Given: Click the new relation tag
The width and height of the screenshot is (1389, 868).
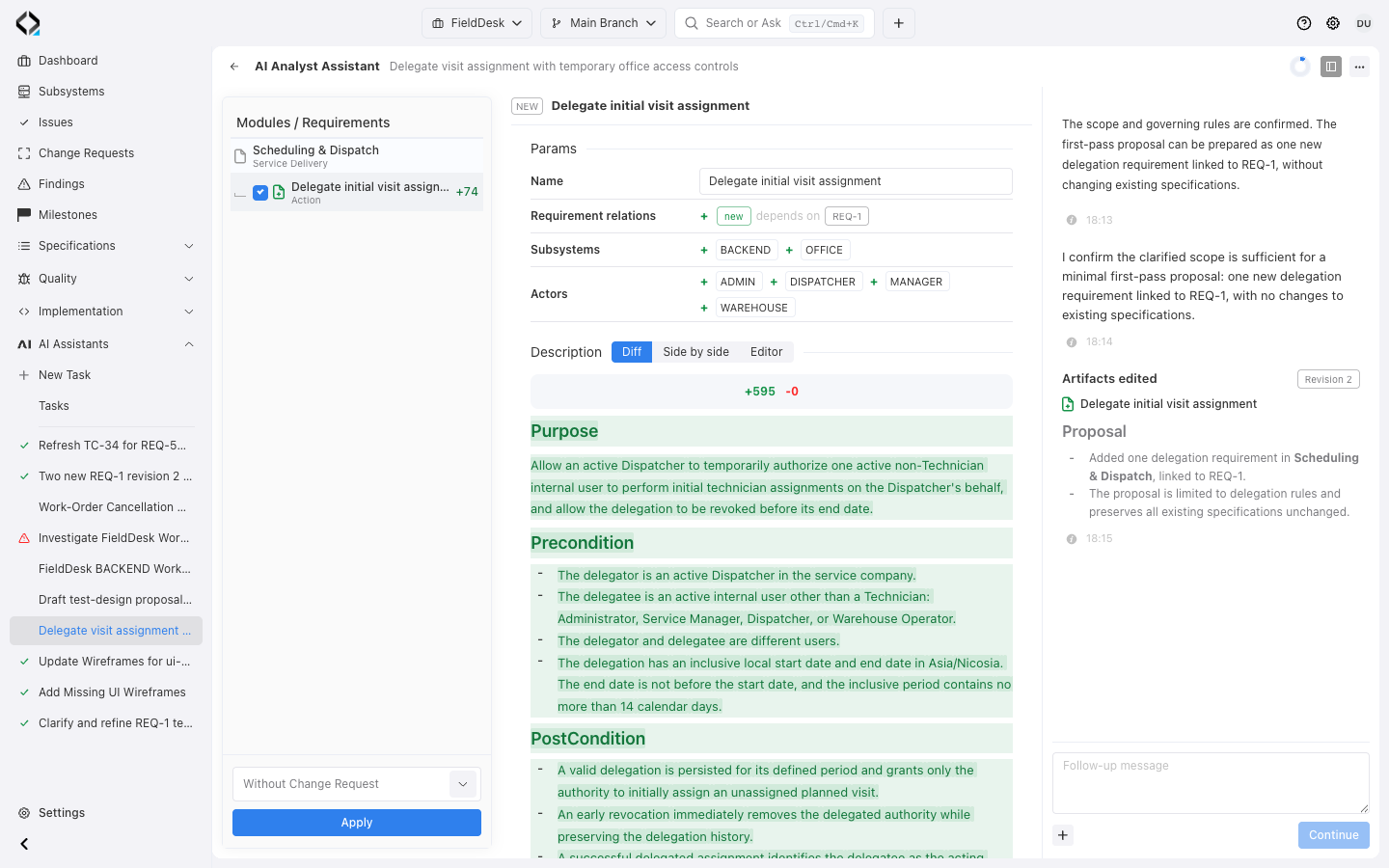Looking at the screenshot, I should click(734, 216).
